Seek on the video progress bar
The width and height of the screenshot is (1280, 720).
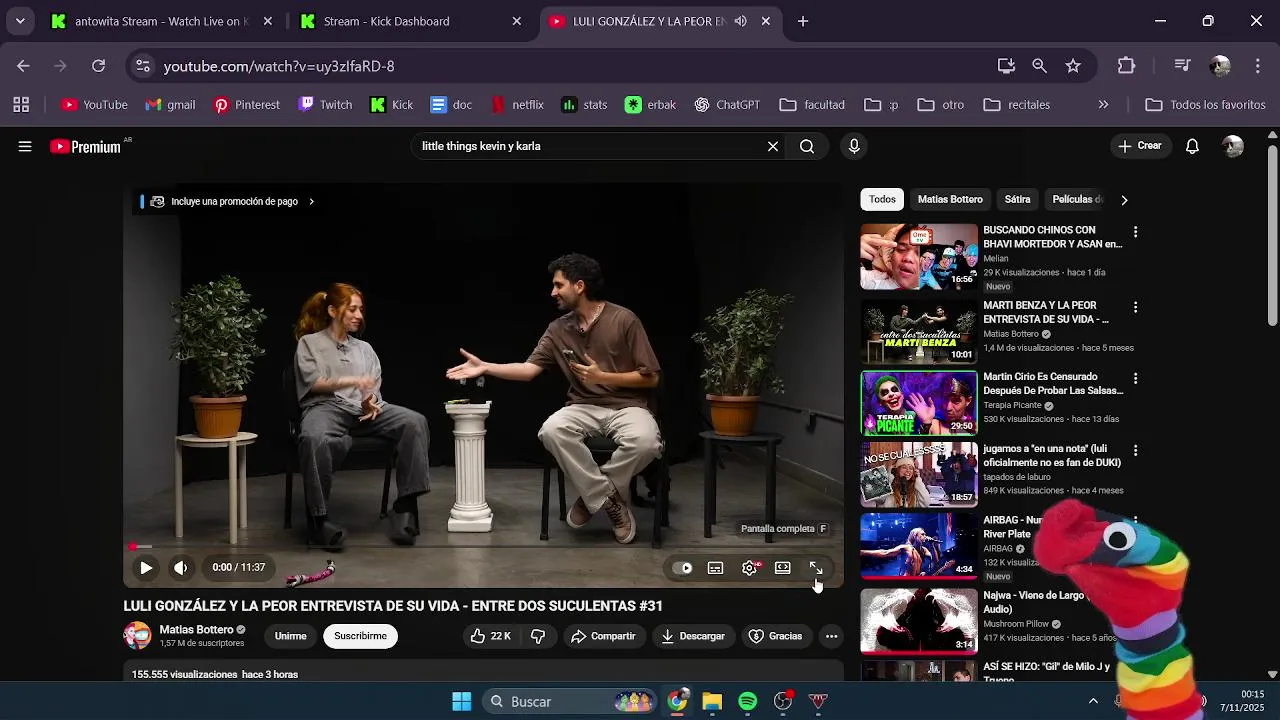(x=483, y=547)
